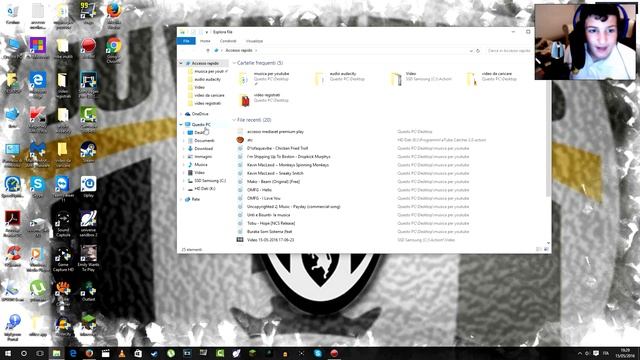Click the Windows Start button

point(8,353)
